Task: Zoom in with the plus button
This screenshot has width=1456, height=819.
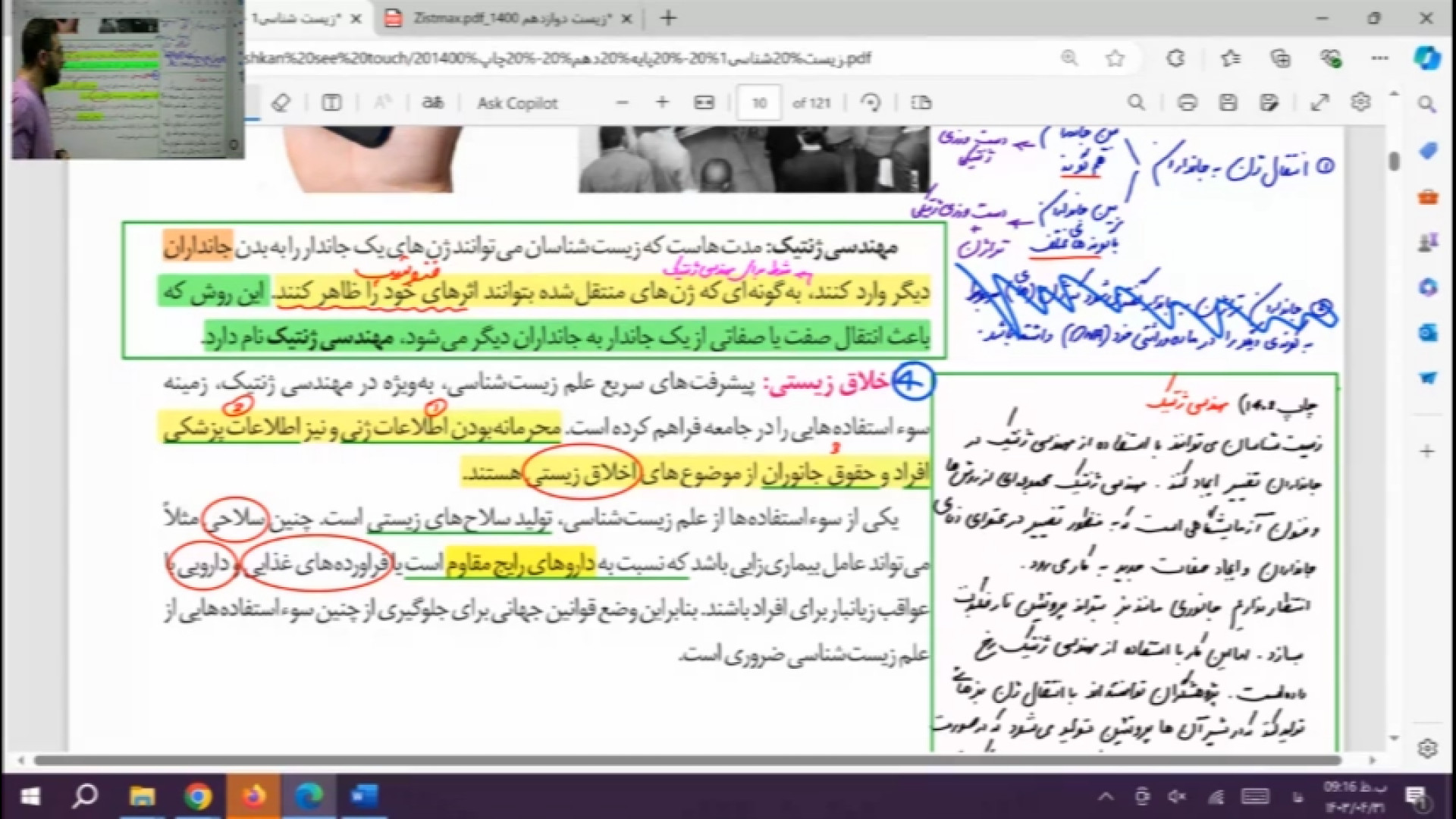Action: [x=662, y=102]
